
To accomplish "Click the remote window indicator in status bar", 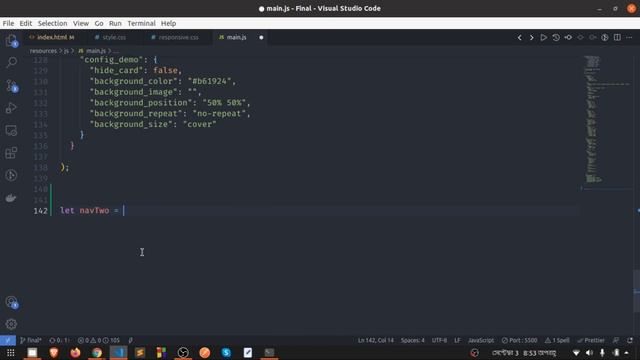I will [8, 340].
